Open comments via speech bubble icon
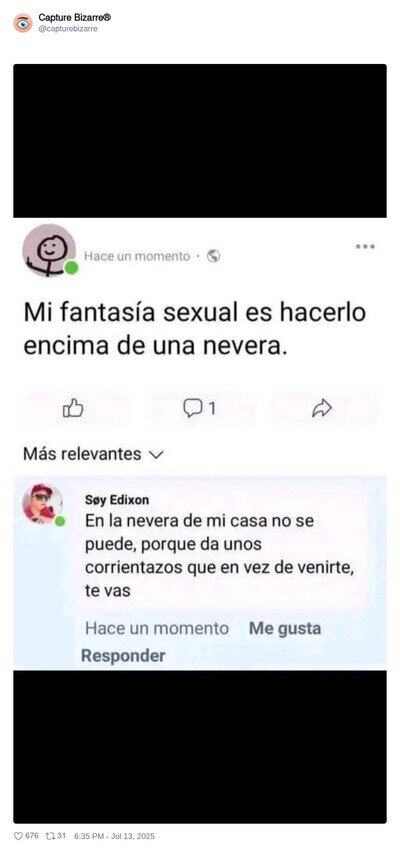This screenshot has height=850, width=400. point(198,408)
